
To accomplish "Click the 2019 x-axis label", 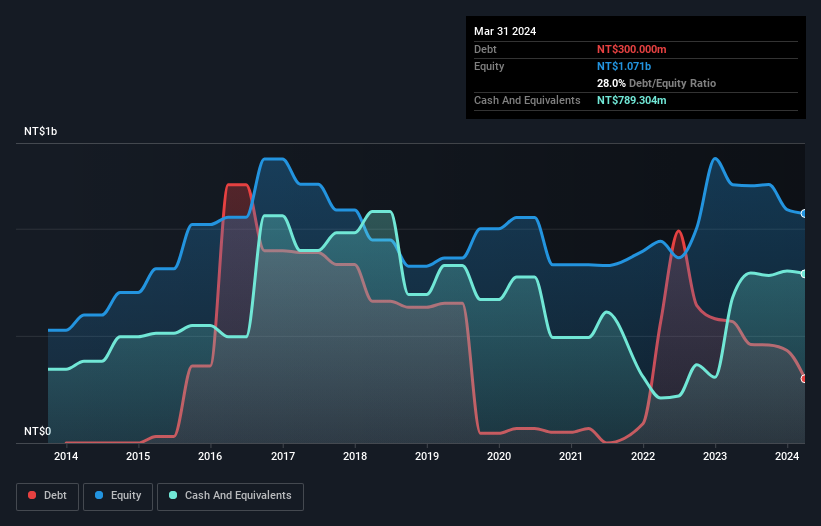I will tap(427, 456).
